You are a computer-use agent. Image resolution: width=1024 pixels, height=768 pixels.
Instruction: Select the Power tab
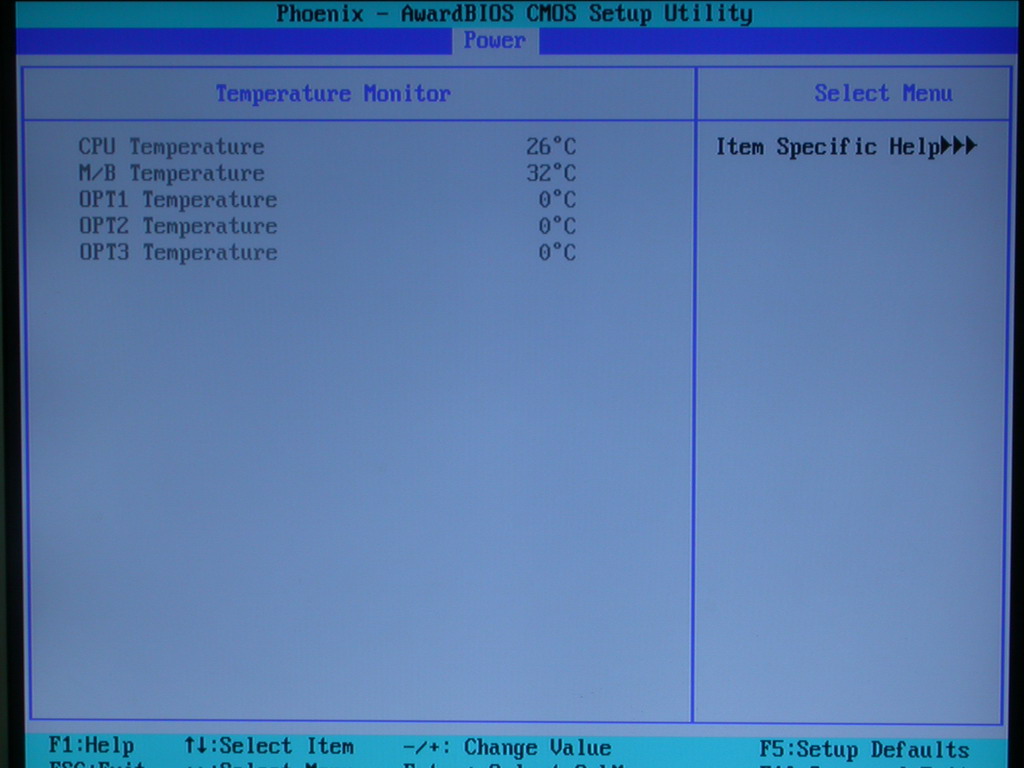pyautogui.click(x=495, y=40)
